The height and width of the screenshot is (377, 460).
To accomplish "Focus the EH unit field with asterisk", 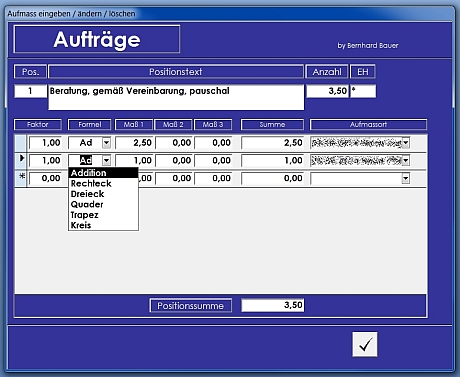I will [363, 91].
